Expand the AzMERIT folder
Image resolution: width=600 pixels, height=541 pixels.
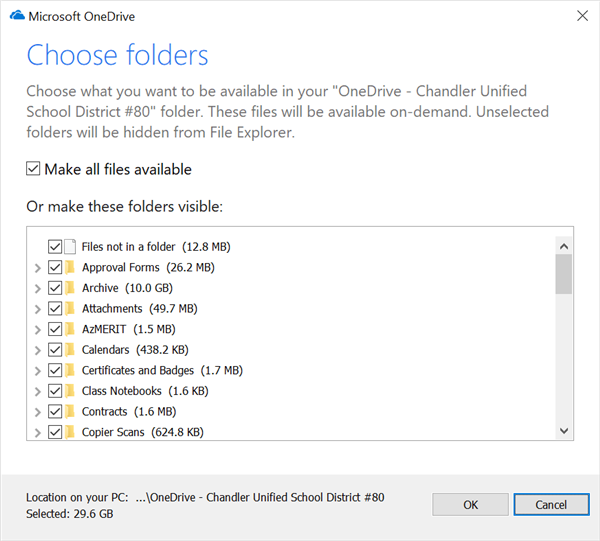click(x=38, y=330)
